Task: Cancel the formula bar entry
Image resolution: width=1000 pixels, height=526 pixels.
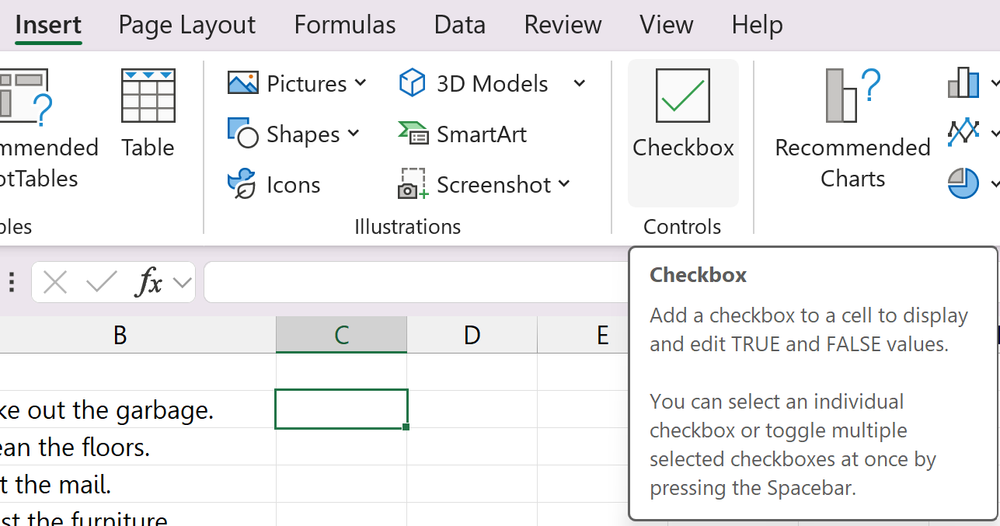Action: click(x=55, y=283)
